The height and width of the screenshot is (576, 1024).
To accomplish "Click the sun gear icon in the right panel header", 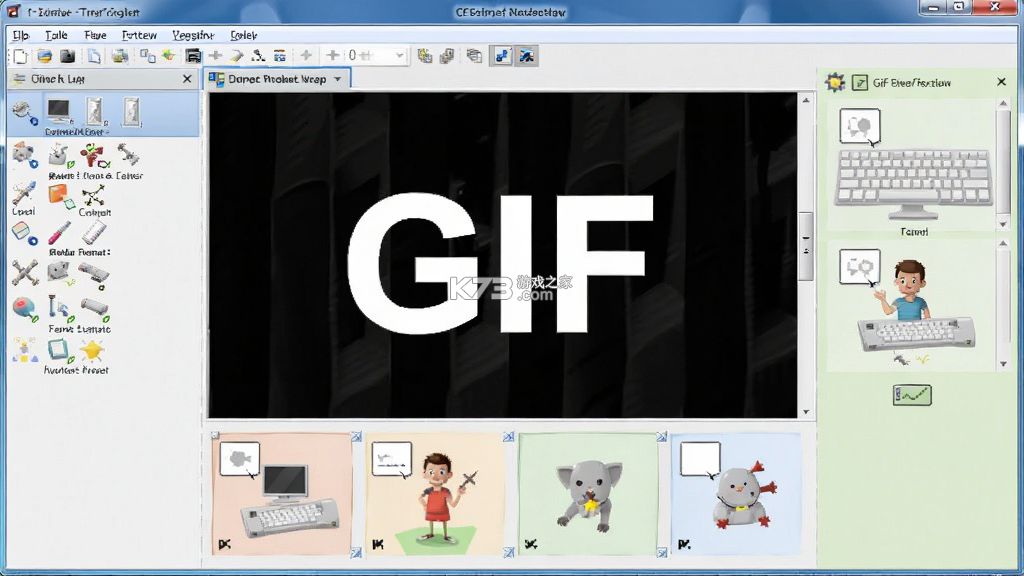I will pos(835,82).
